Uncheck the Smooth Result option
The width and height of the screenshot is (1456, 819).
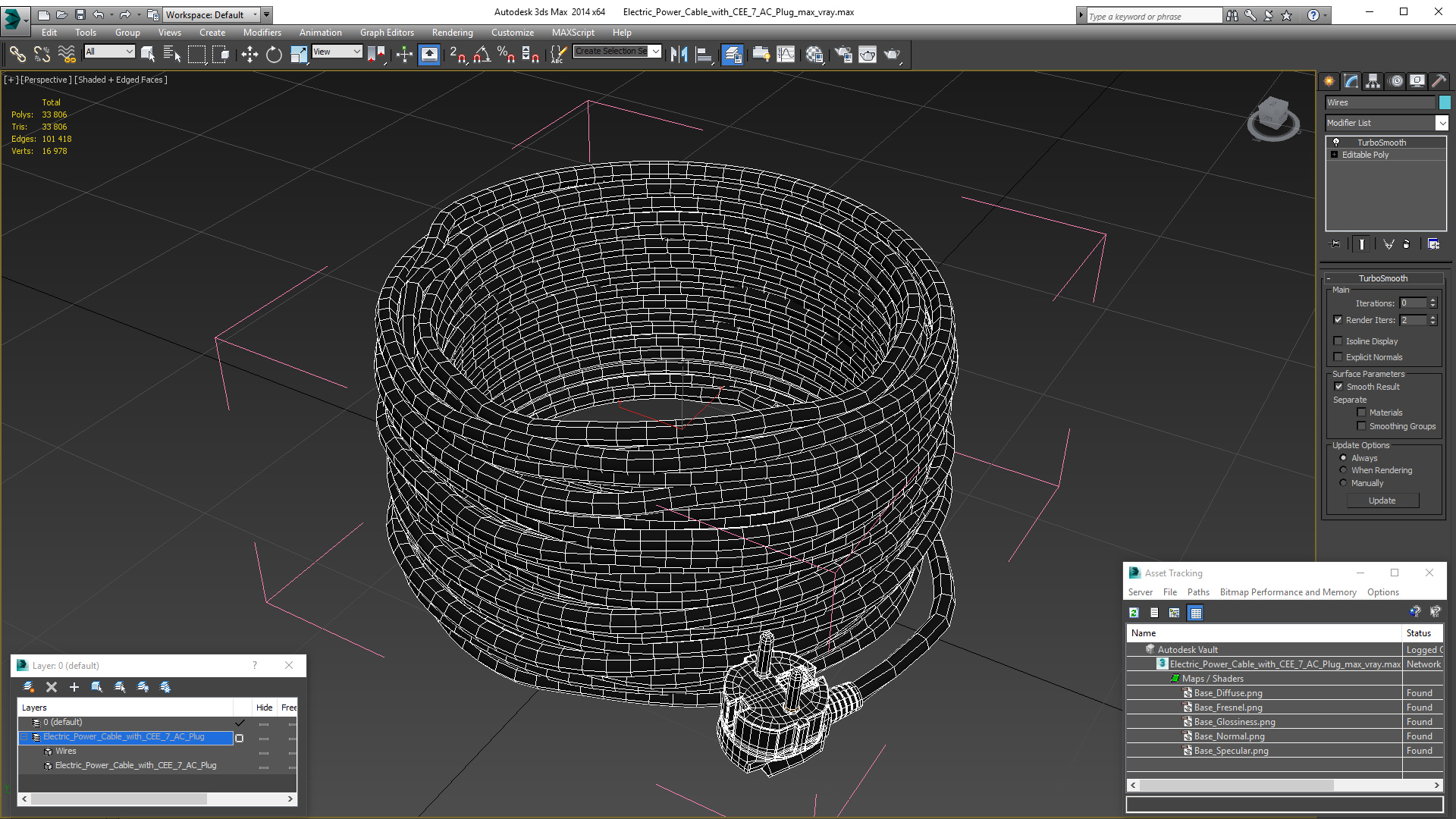pyautogui.click(x=1338, y=387)
